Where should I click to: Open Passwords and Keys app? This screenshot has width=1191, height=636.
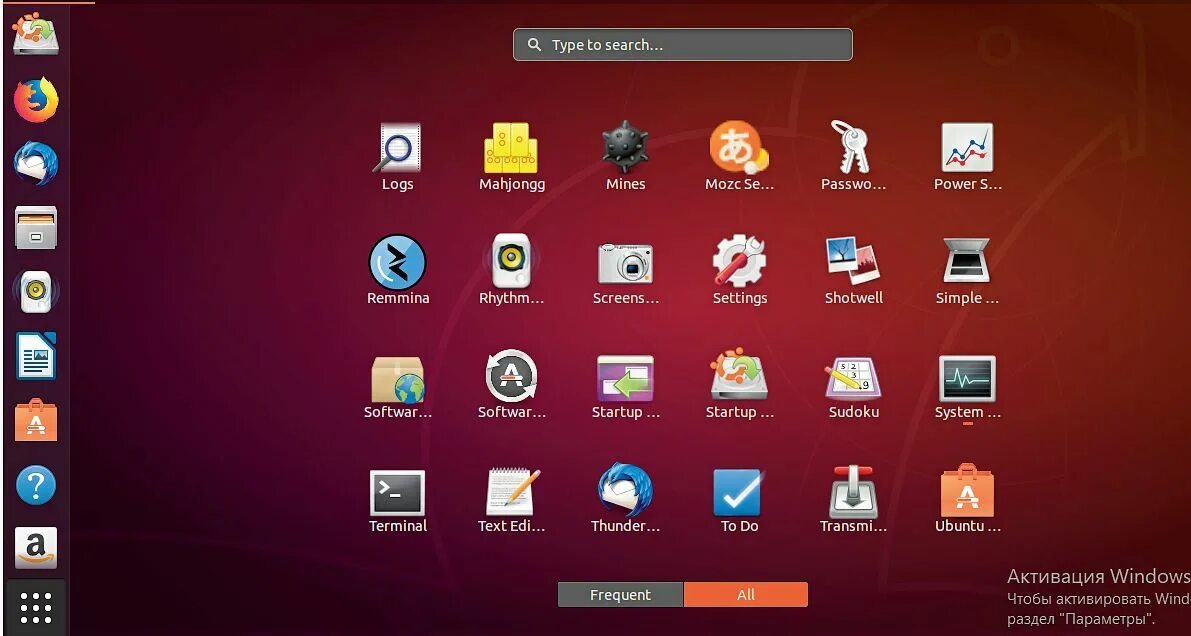(x=853, y=157)
